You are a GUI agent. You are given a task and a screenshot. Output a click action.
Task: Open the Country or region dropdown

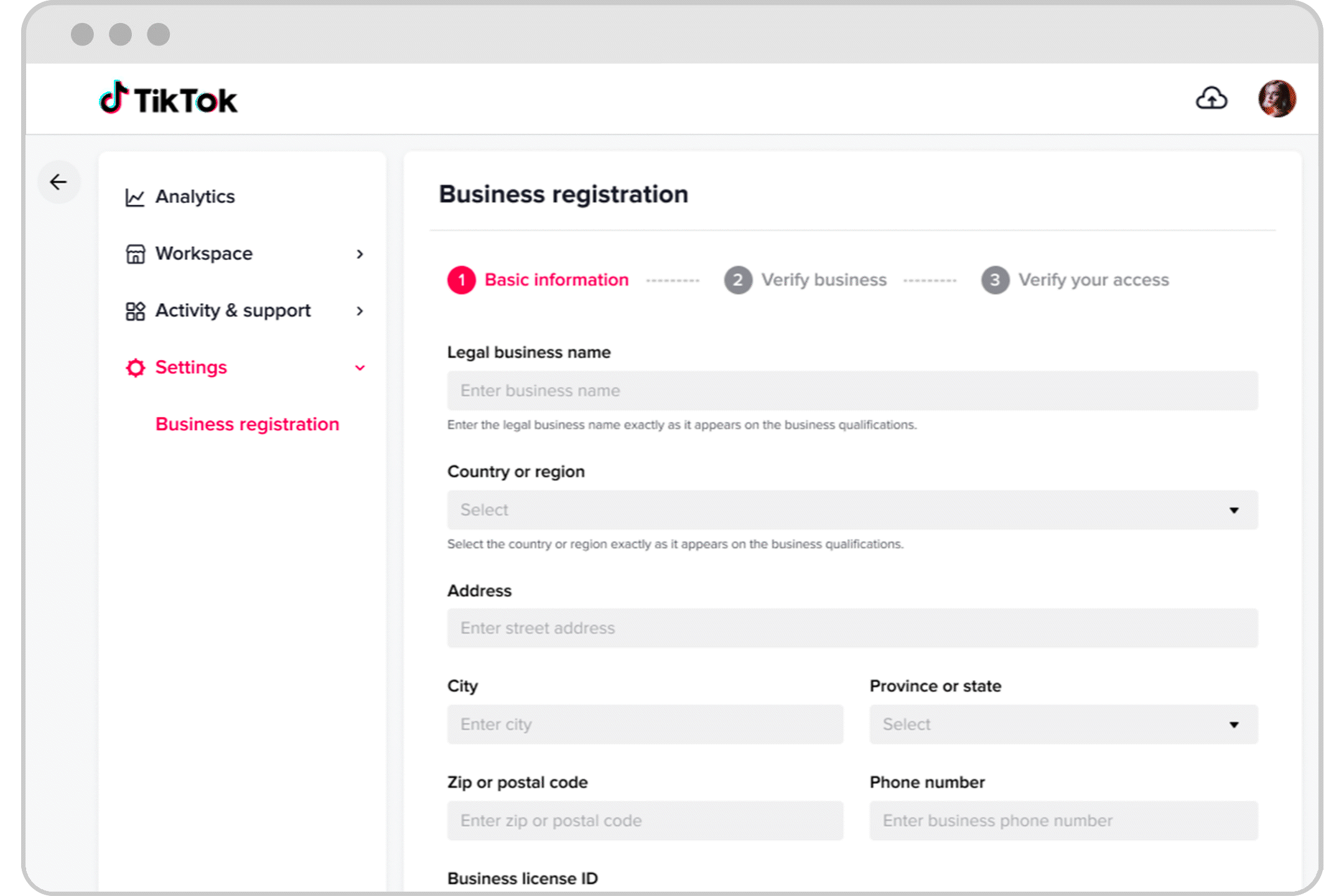pos(852,510)
